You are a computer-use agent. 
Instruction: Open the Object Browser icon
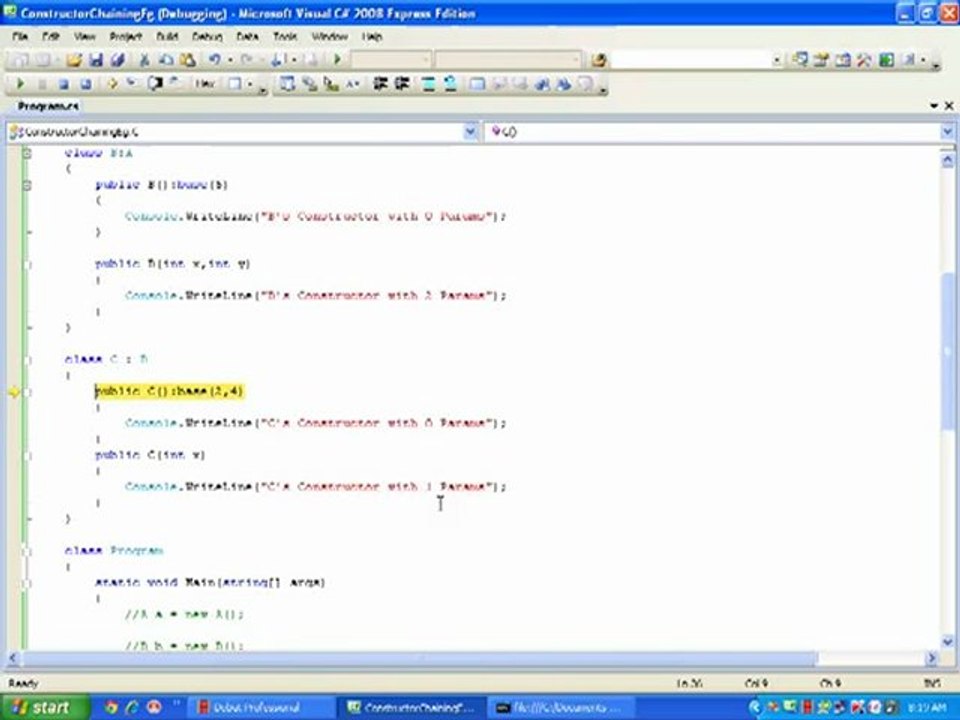pyautogui.click(x=843, y=60)
